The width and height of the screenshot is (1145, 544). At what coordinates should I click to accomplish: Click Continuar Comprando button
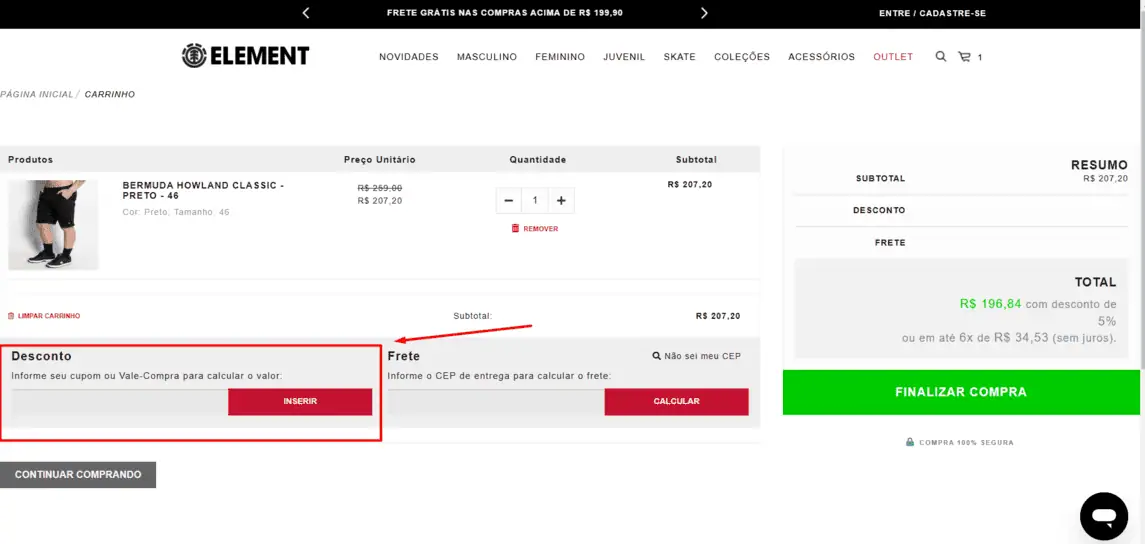coord(78,475)
